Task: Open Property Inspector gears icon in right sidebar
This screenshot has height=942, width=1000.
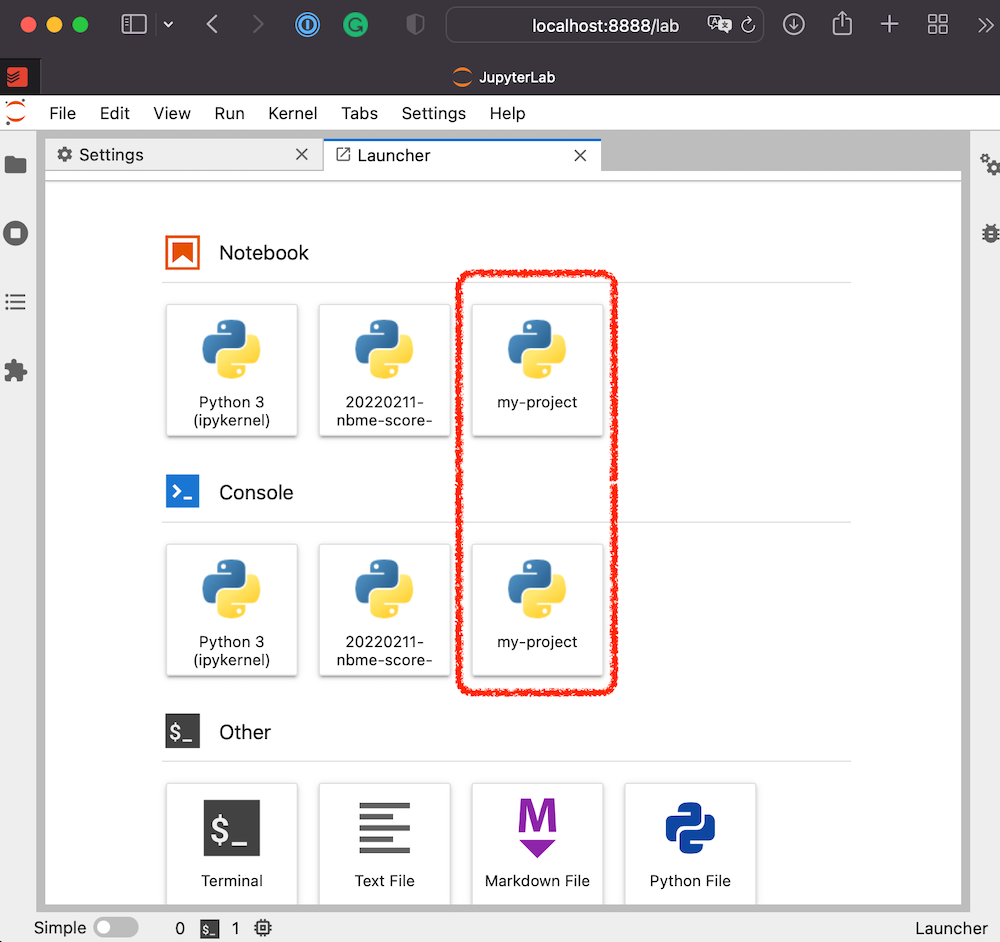Action: 989,165
